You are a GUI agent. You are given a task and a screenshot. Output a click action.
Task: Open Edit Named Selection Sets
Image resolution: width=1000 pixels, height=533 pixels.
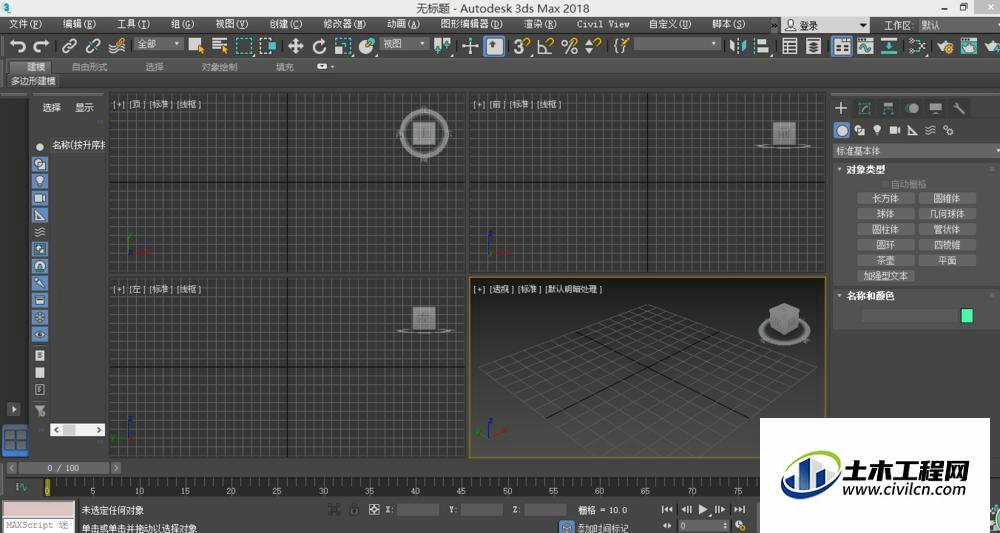621,46
